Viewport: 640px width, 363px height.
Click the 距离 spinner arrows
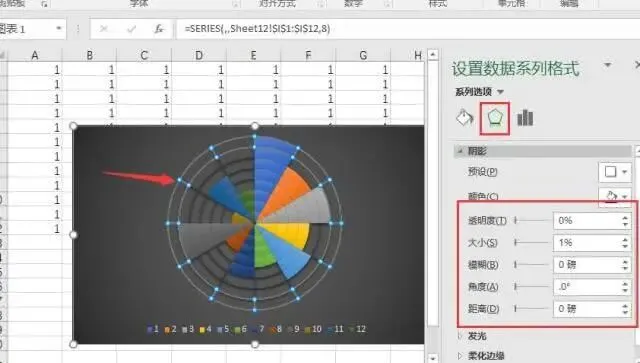coord(625,309)
